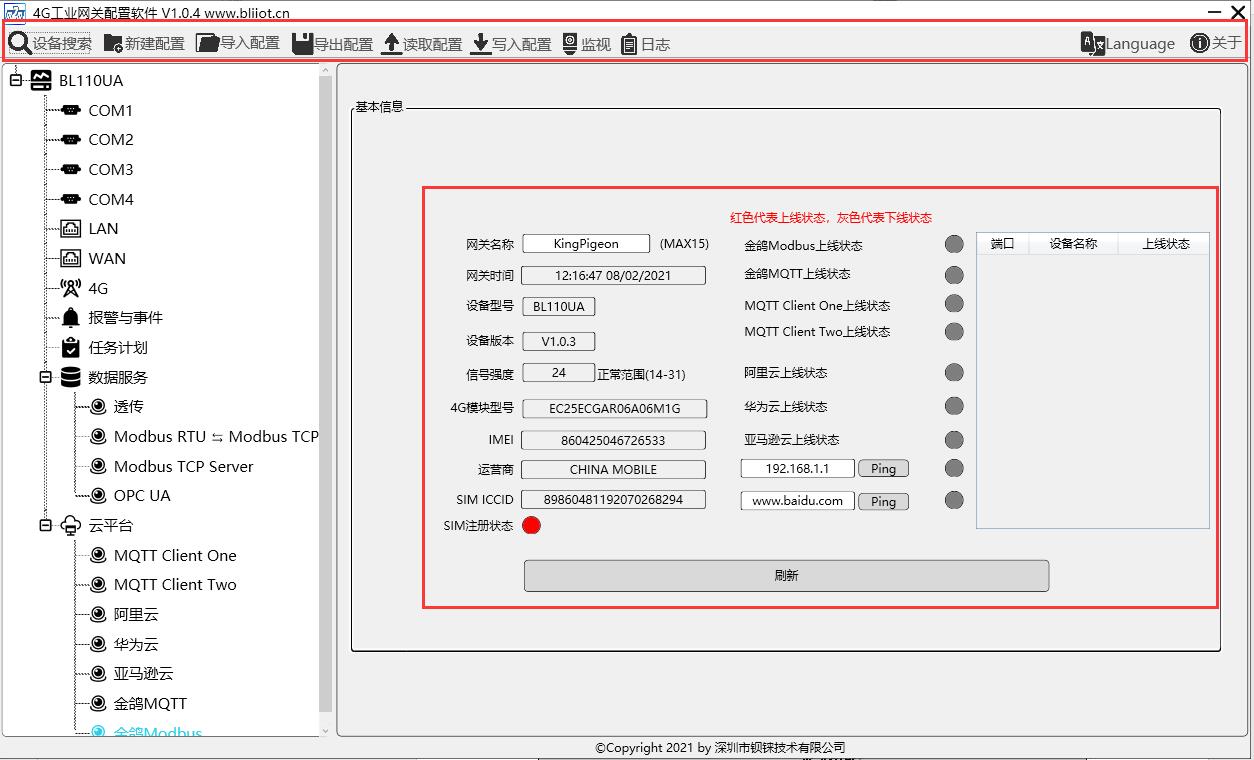The width and height of the screenshot is (1254, 760).
Task: Open 金鸽MQTT settings
Action: (150, 704)
